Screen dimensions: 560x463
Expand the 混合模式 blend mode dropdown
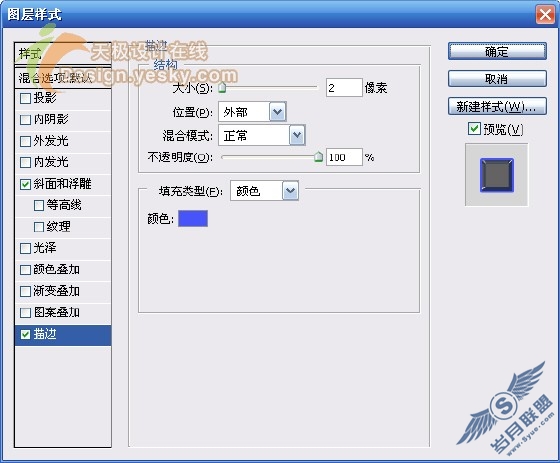coord(297,135)
